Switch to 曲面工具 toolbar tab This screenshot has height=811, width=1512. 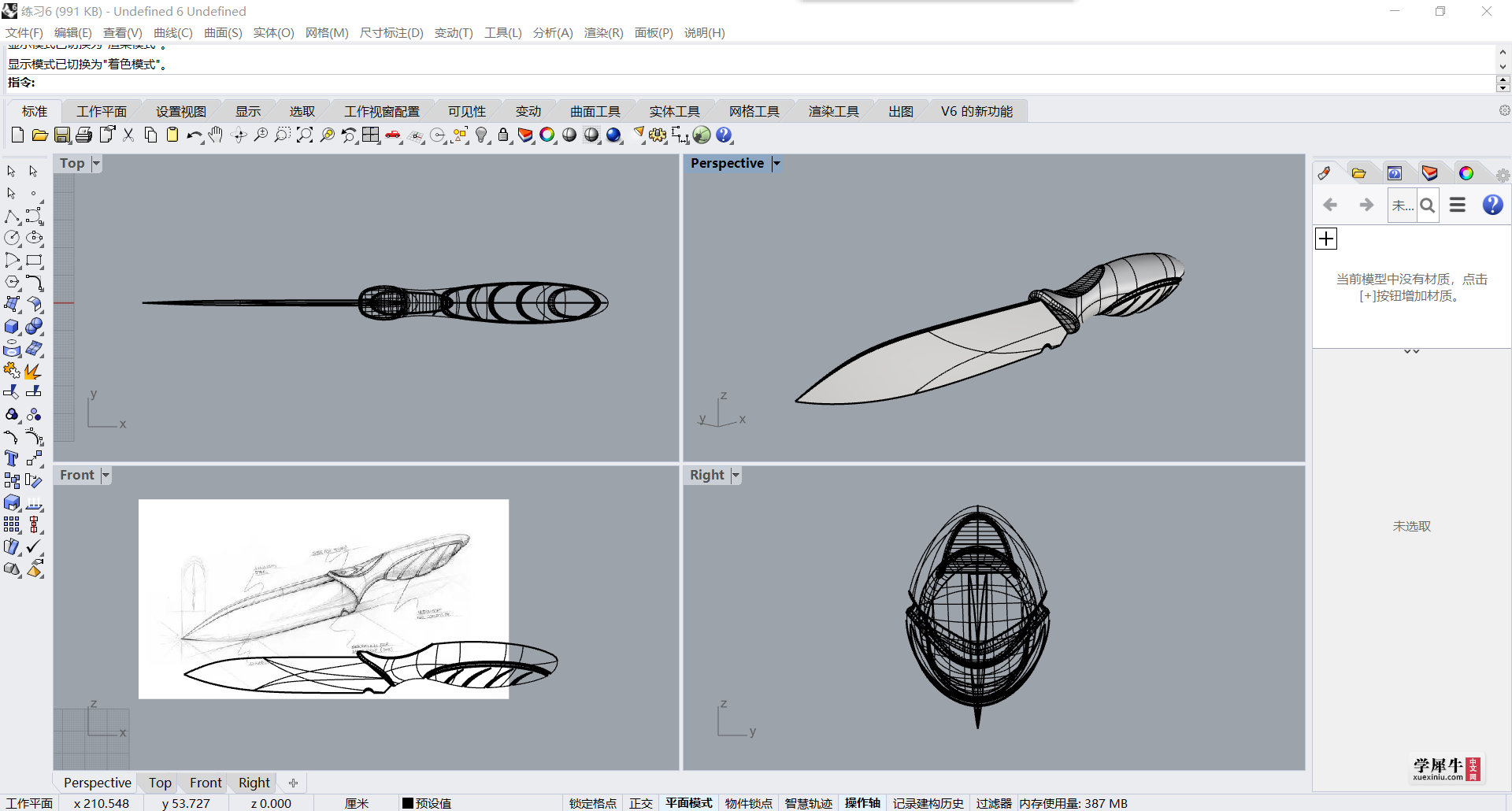(x=595, y=112)
